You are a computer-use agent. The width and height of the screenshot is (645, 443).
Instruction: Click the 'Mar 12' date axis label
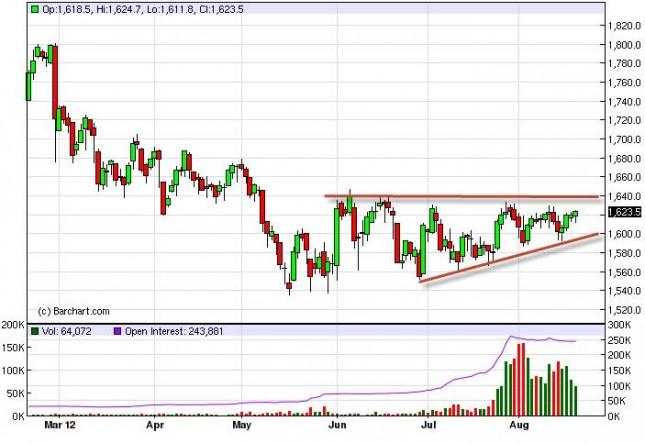[x=60, y=425]
